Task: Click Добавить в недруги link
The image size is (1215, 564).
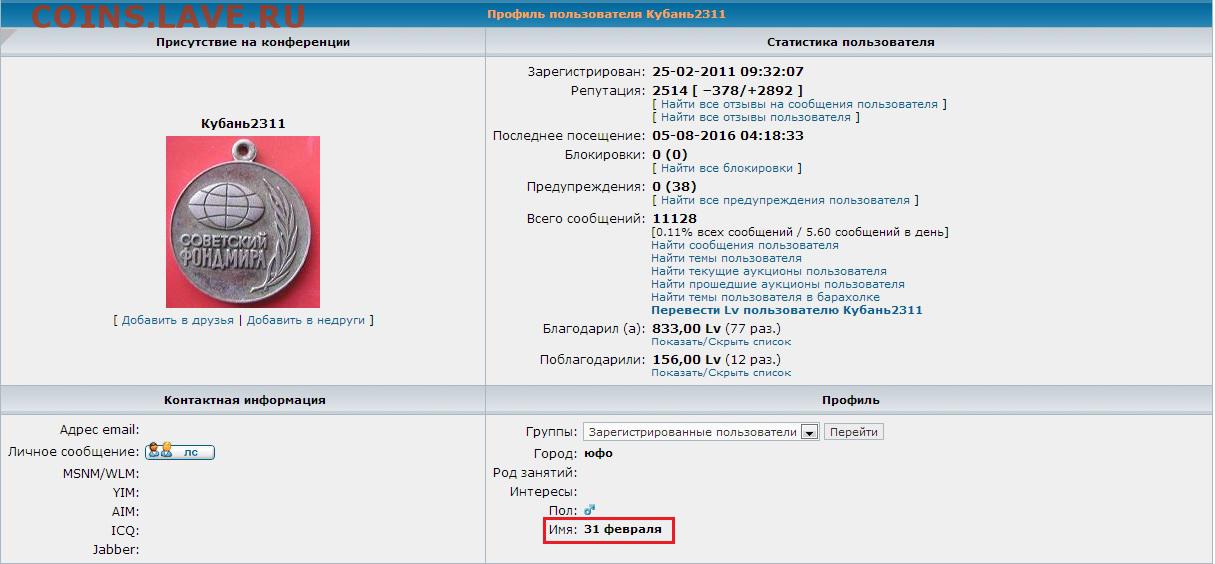Action: [x=306, y=320]
